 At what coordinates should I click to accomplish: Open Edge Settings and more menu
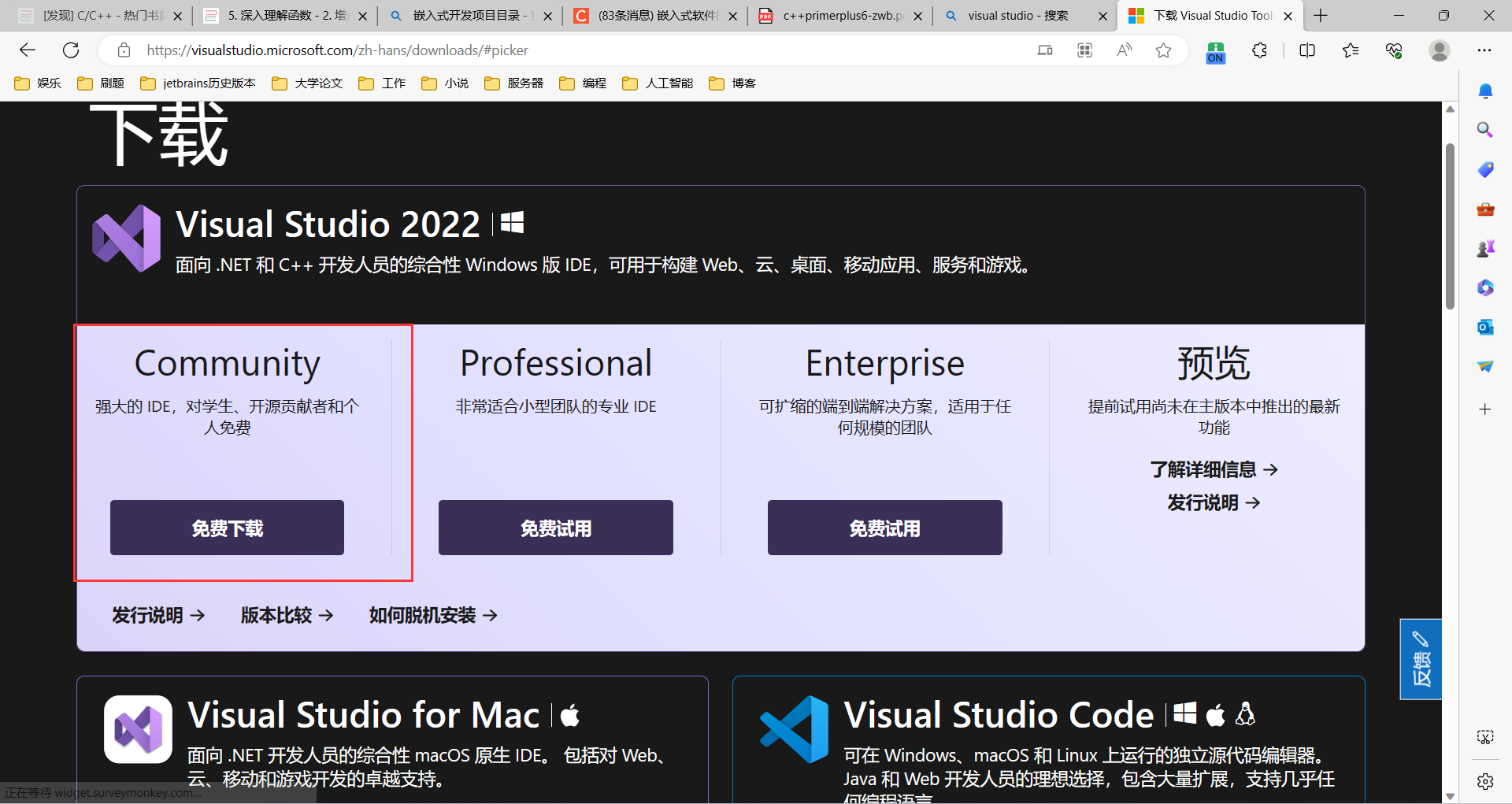pos(1484,50)
